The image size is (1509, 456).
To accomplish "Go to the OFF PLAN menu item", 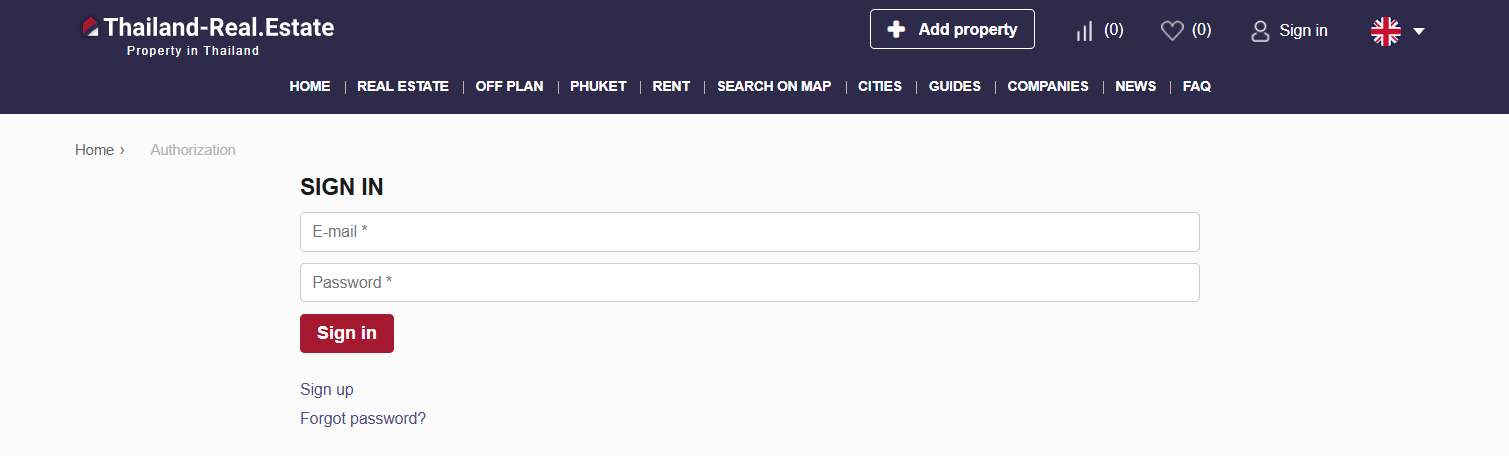I will (509, 86).
